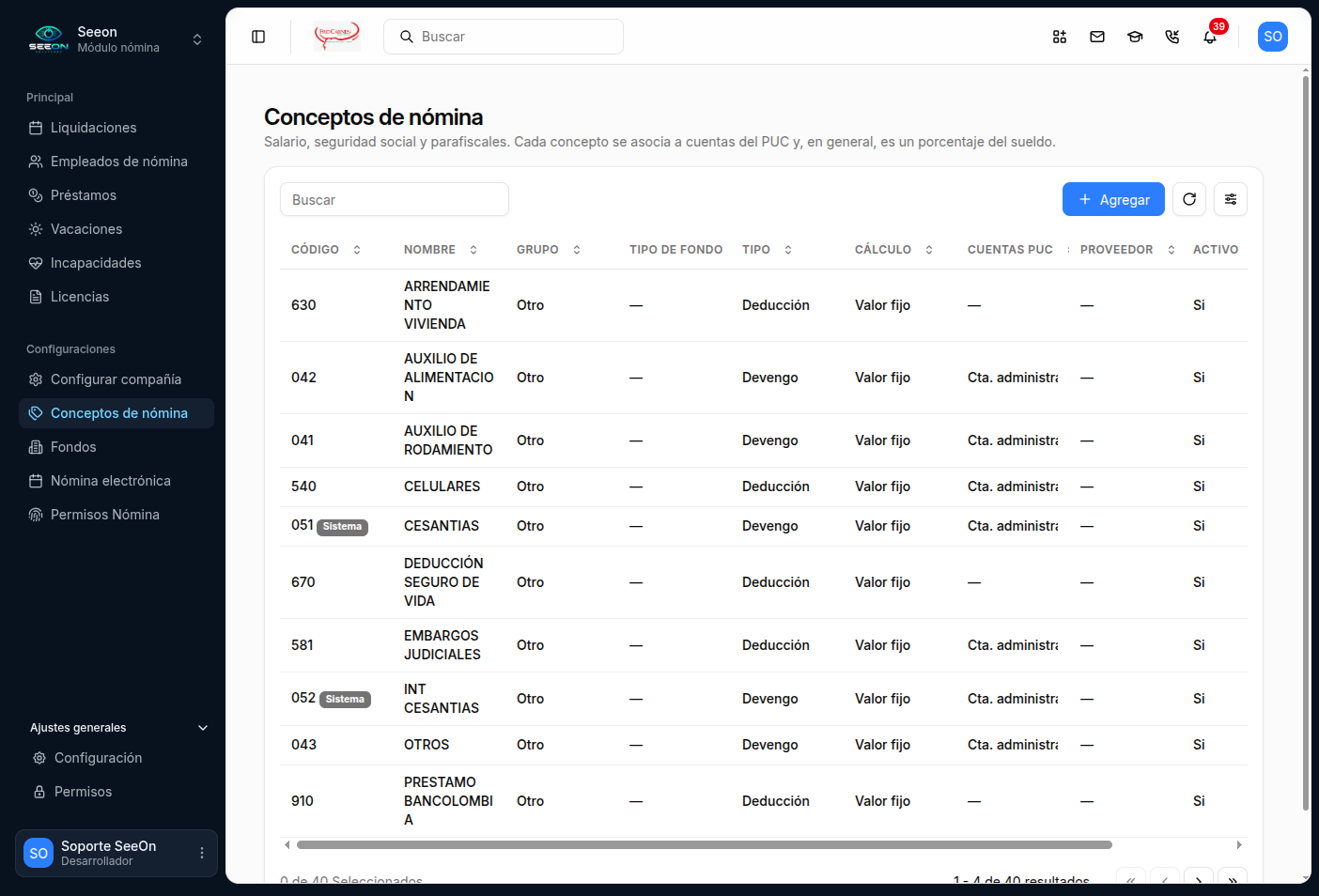Click the company logo in the header
The width and height of the screenshot is (1319, 896).
(x=337, y=36)
